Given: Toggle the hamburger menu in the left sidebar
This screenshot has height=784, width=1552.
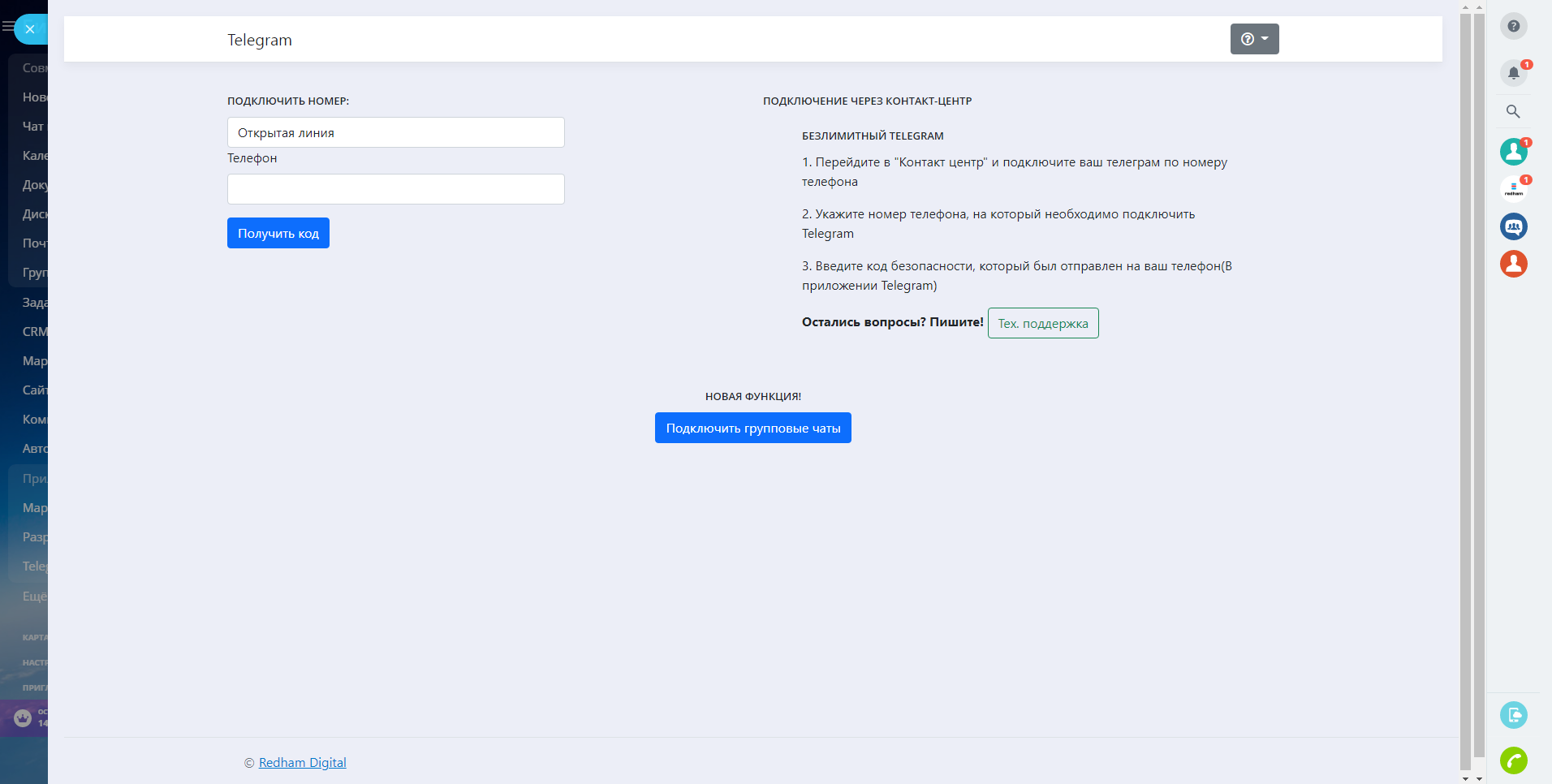Looking at the screenshot, I should [x=7, y=27].
